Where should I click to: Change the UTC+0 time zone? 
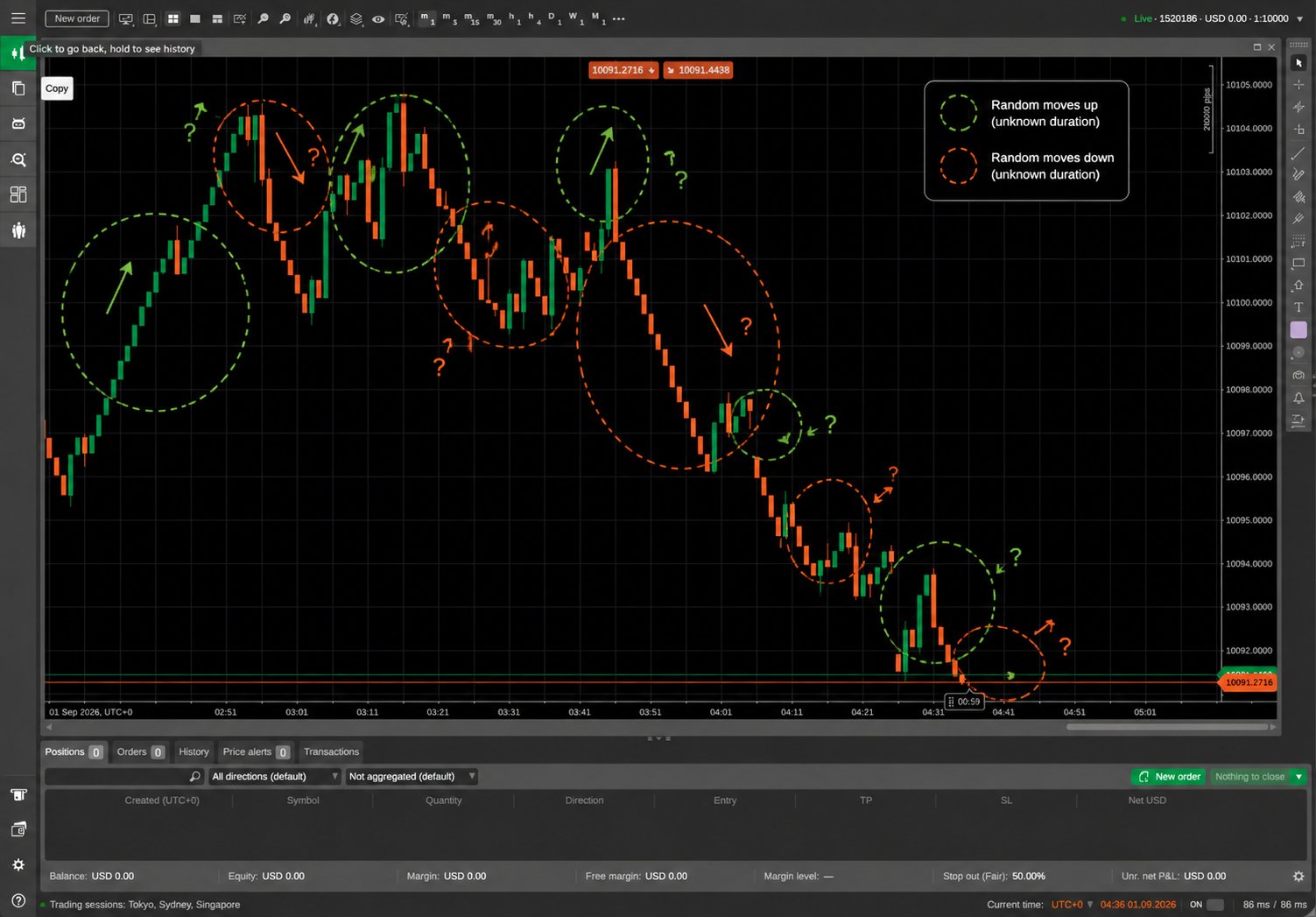coord(1072,905)
